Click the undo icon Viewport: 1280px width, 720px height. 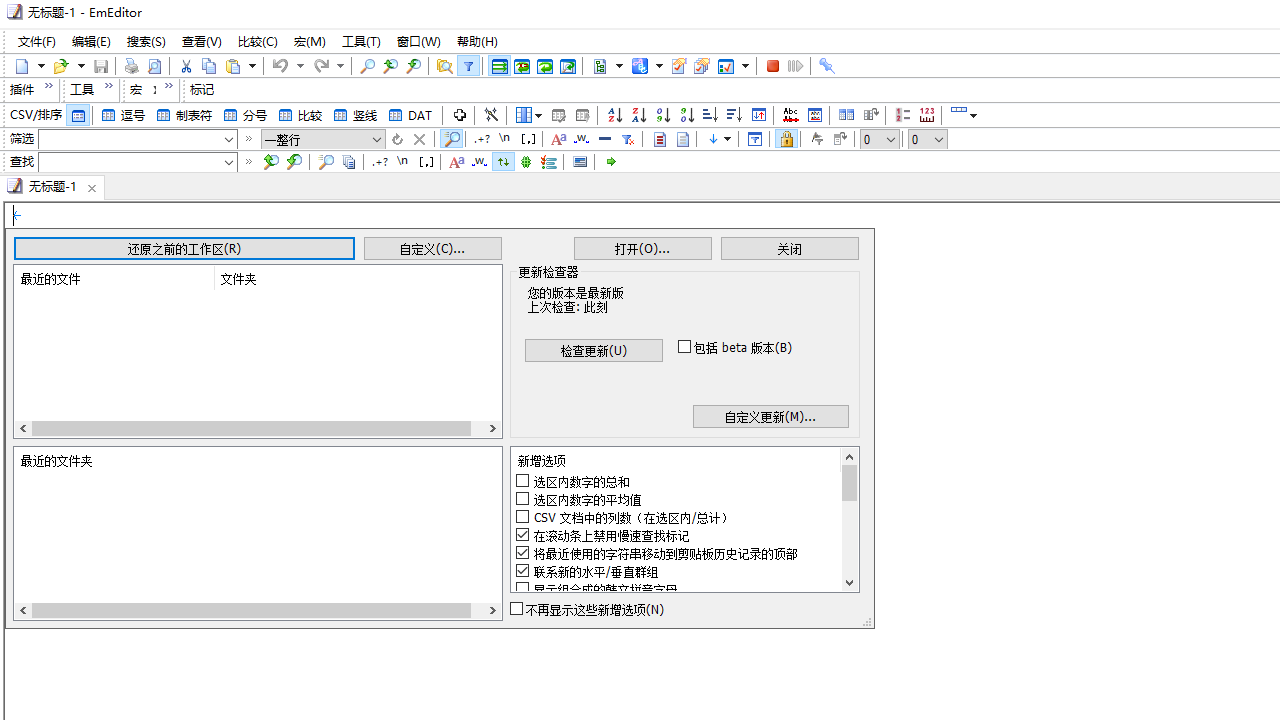click(x=281, y=66)
